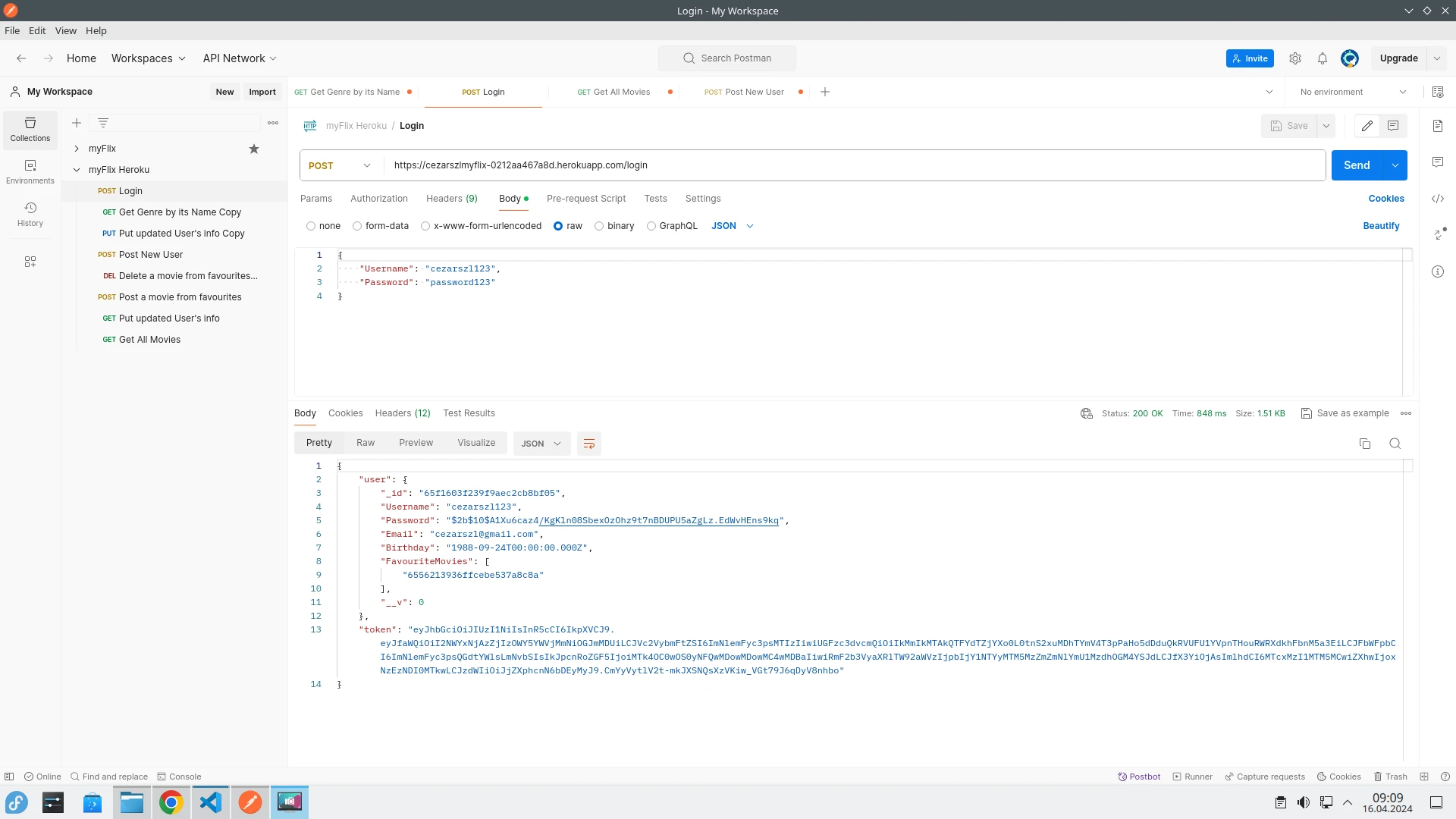Expand the myFlix collection
Screen dimensions: 1456x819
tap(77, 149)
